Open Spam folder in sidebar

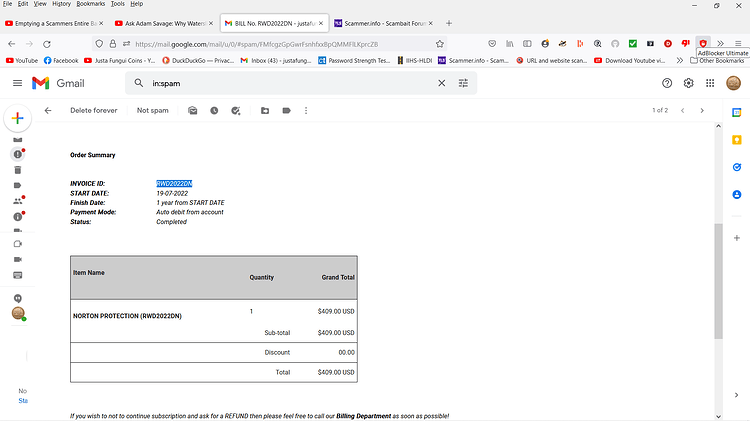pos(18,155)
